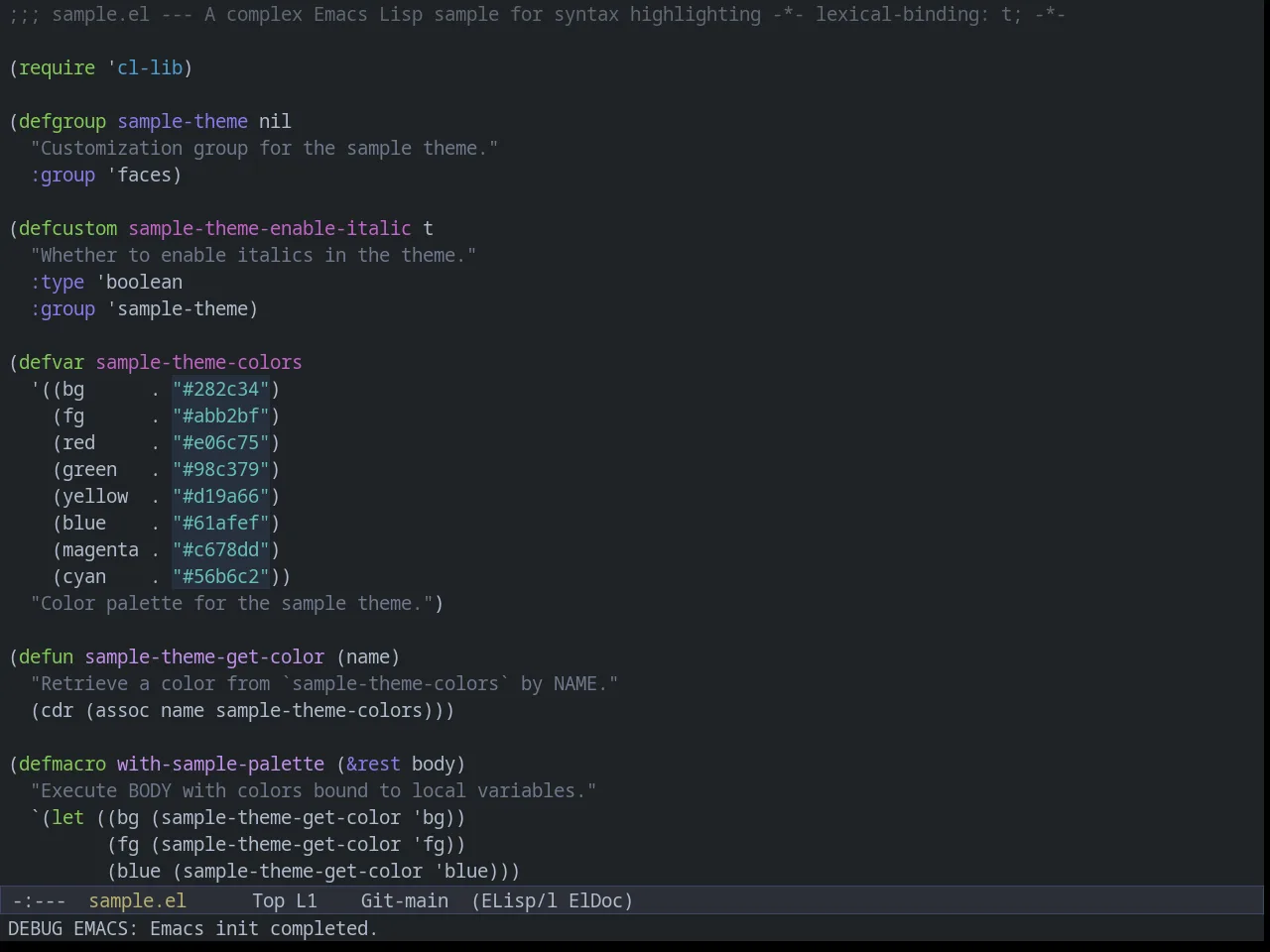Click with-sample-palette macro name
Image resolution: width=1270 pixels, height=952 pixels.
pos(220,764)
